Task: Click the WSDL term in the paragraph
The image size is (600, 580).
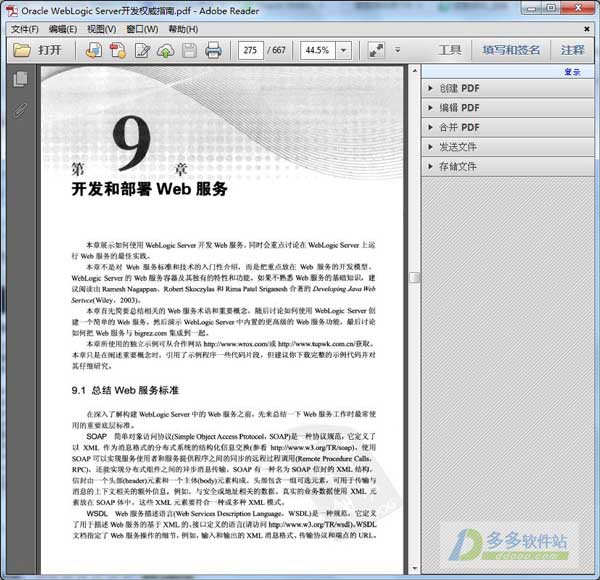Action: [97, 513]
